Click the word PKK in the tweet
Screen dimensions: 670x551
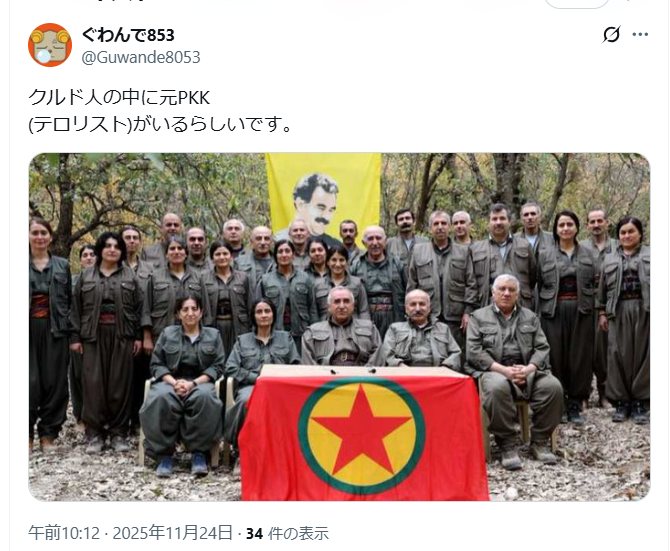[194, 98]
